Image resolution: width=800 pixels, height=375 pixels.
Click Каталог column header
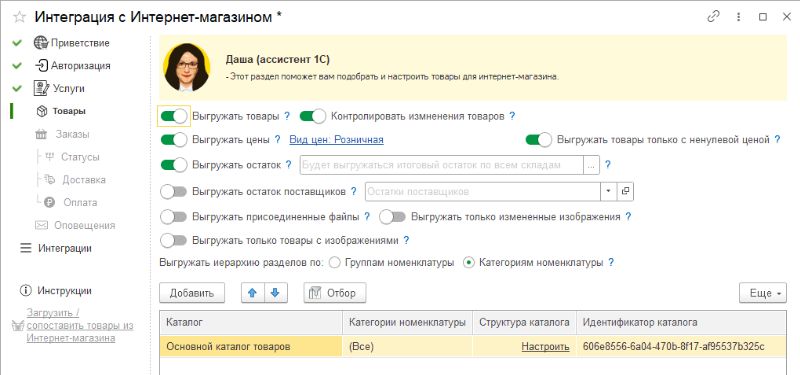252,322
